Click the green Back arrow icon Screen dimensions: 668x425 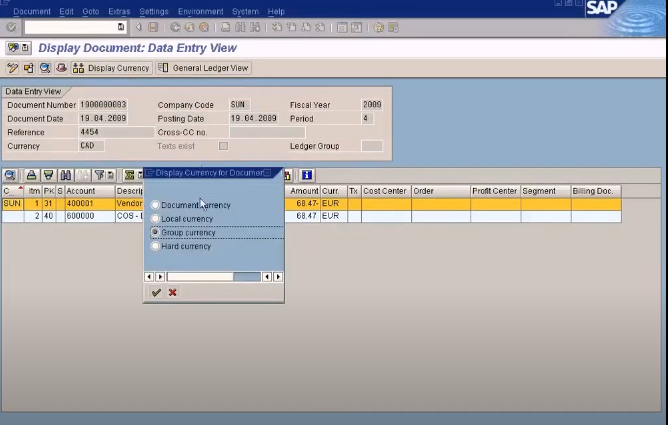(175, 27)
